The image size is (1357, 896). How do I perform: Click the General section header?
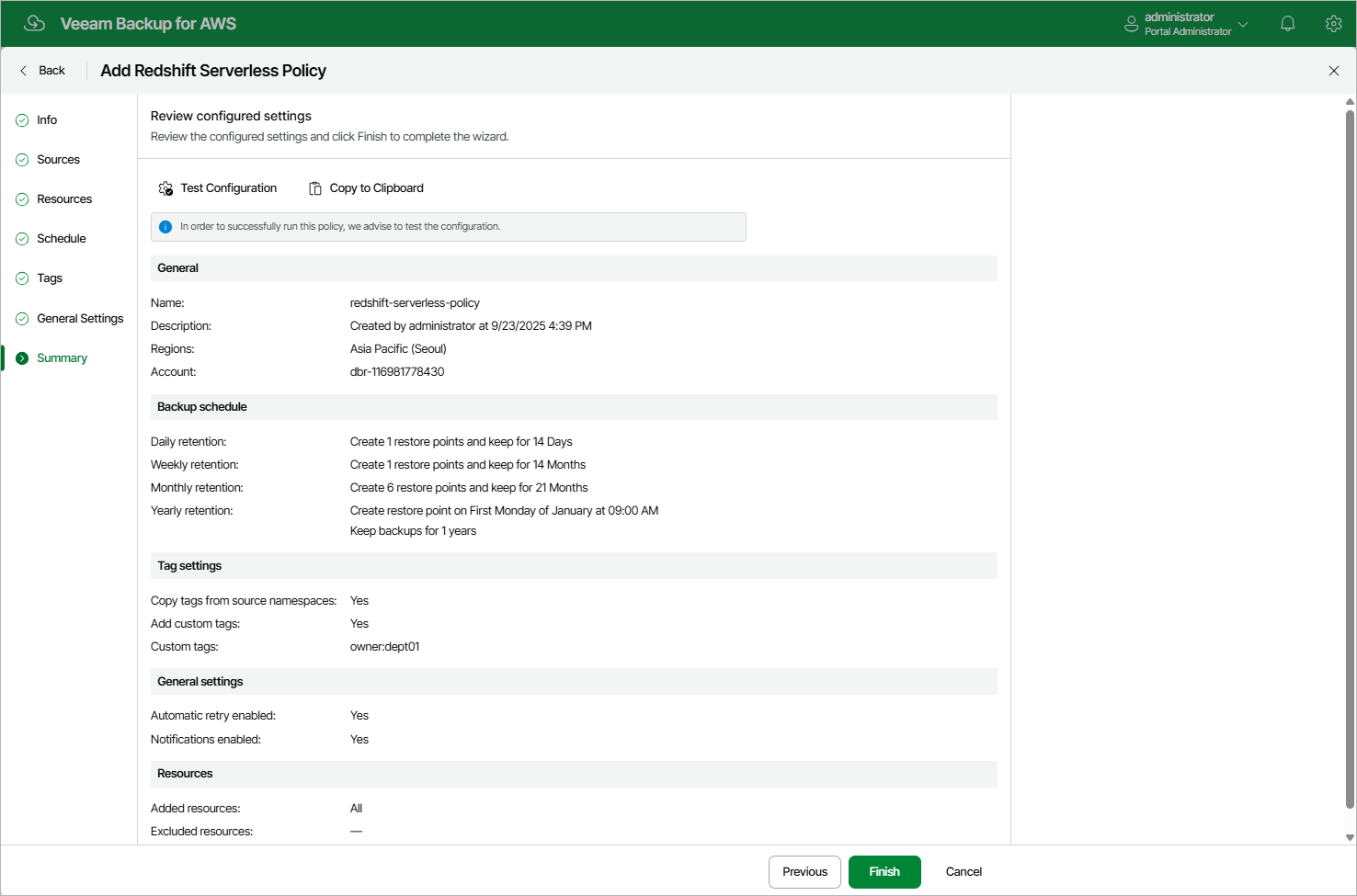pyautogui.click(x=574, y=268)
